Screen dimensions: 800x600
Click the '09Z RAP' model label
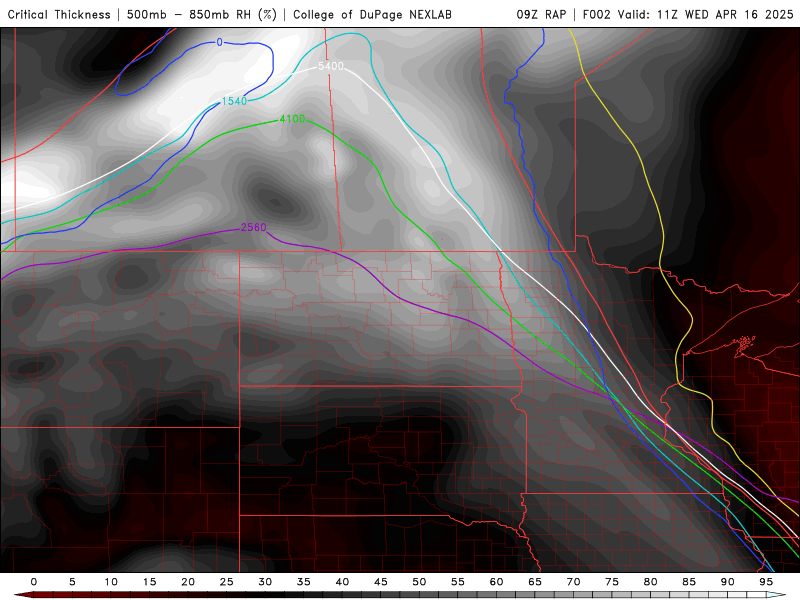(x=541, y=14)
